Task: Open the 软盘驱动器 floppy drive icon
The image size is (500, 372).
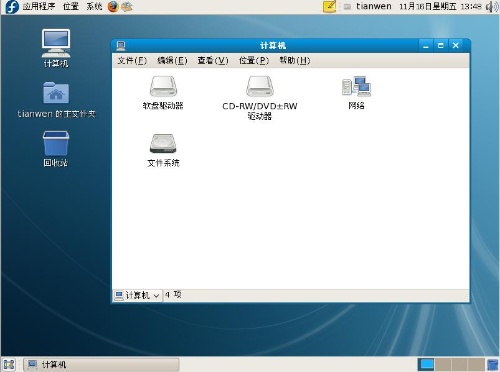Action: point(163,86)
